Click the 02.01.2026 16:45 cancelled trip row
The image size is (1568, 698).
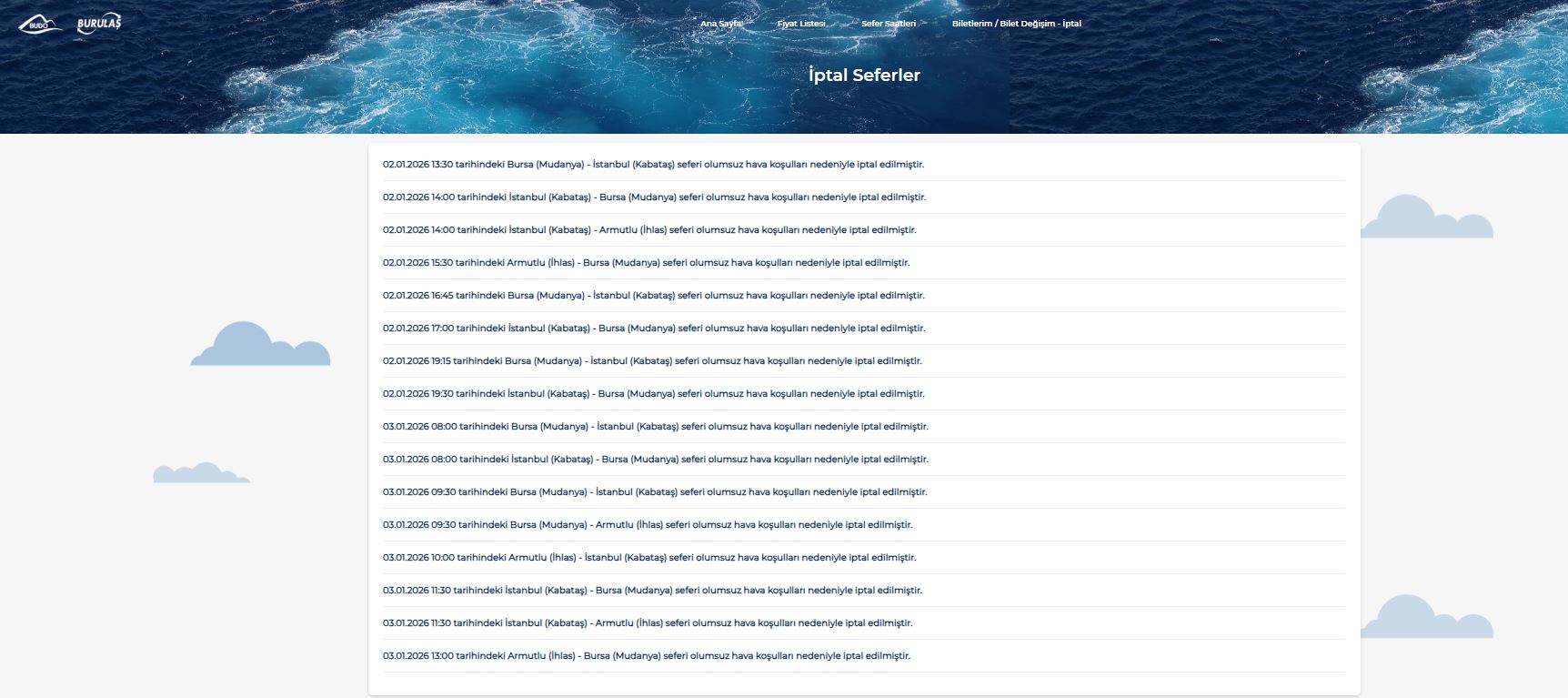653,296
